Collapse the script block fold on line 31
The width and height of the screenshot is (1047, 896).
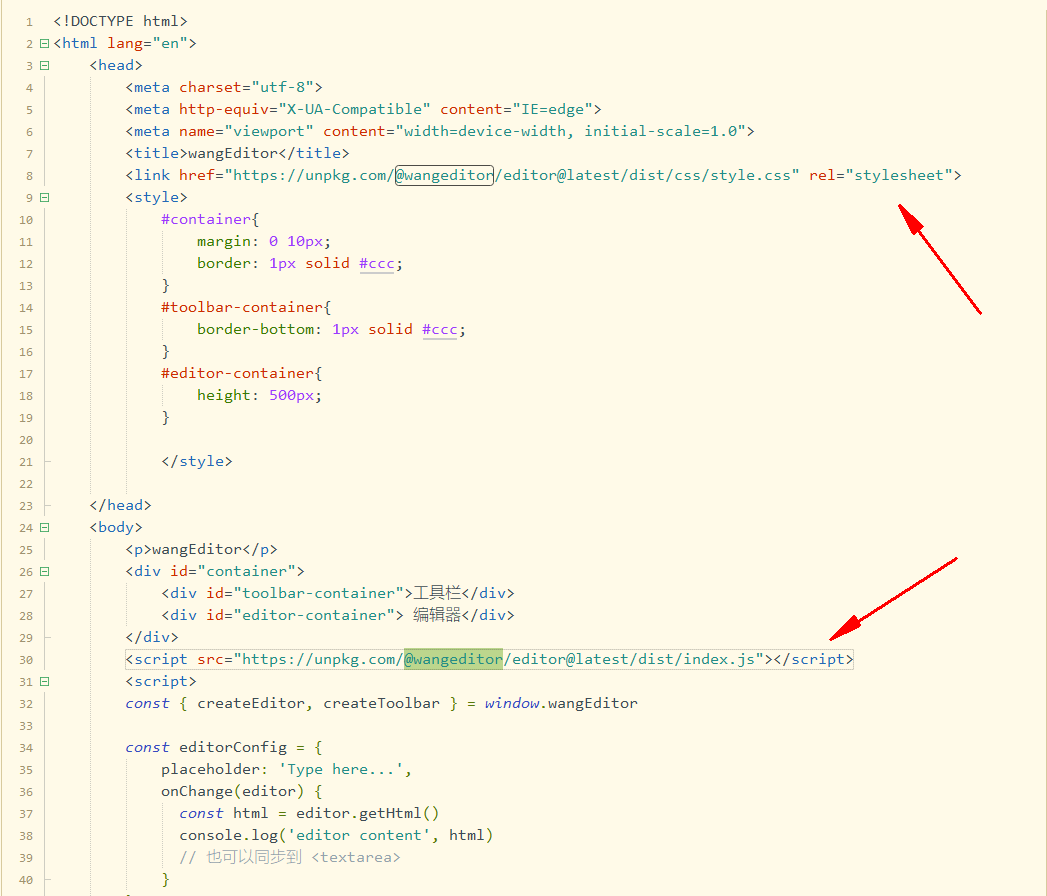[x=45, y=682]
